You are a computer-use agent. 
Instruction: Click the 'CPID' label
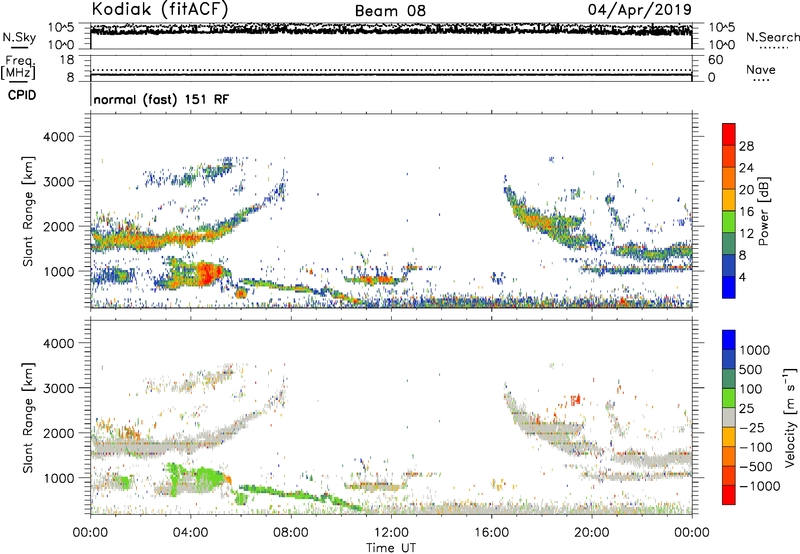click(x=22, y=95)
